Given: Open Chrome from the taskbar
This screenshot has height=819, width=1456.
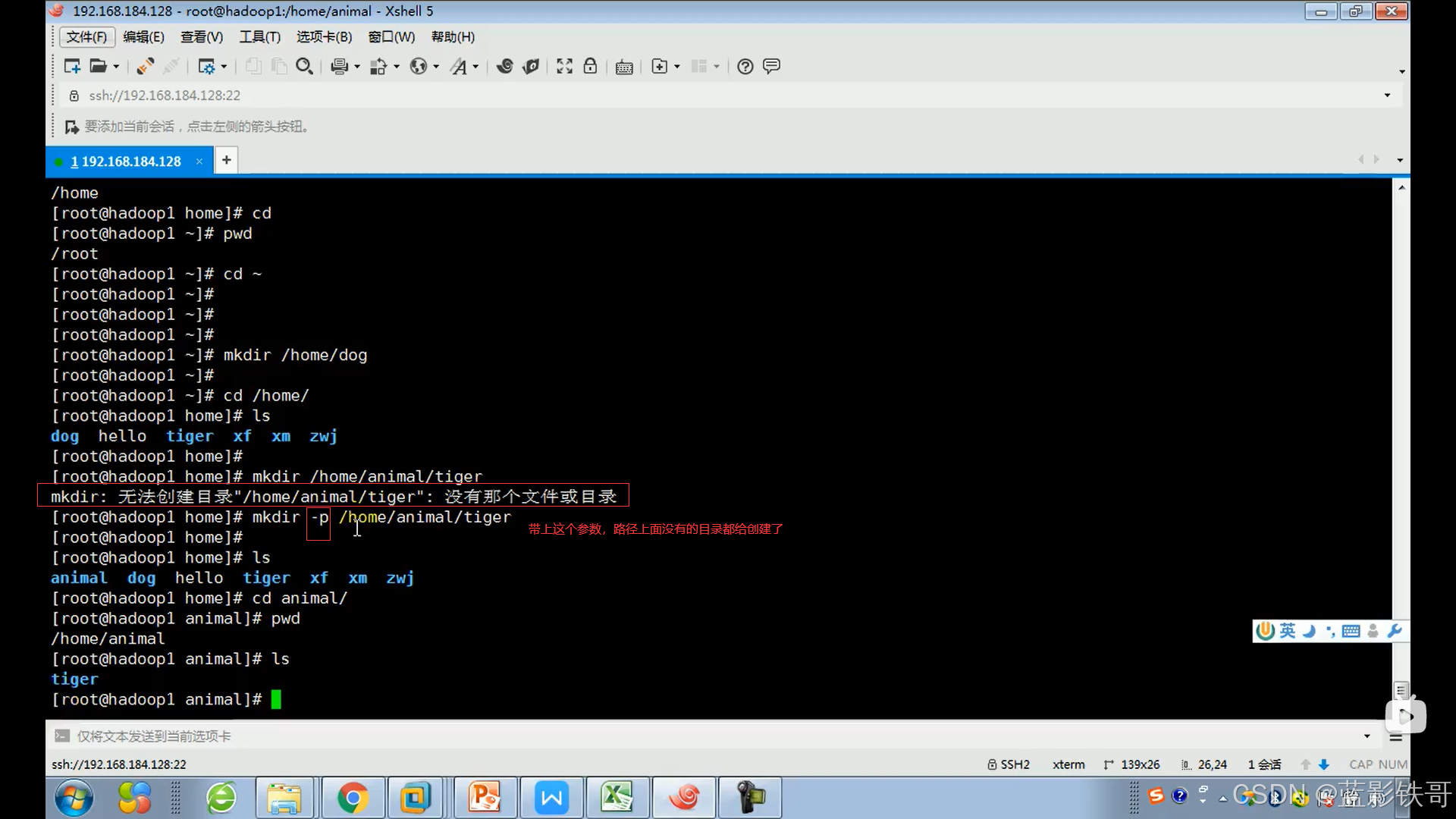Looking at the screenshot, I should point(353,798).
